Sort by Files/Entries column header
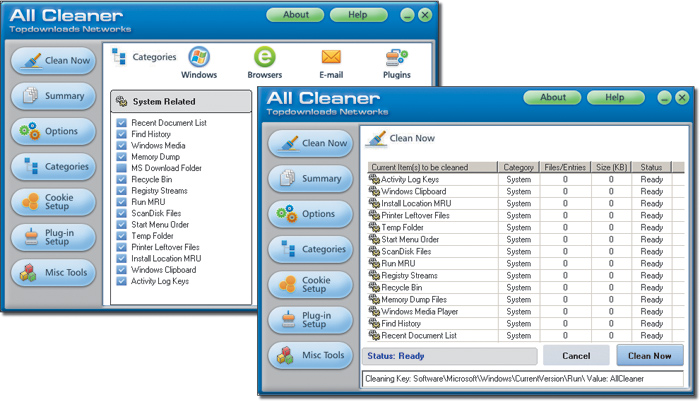The height and width of the screenshot is (402, 700). [565, 167]
